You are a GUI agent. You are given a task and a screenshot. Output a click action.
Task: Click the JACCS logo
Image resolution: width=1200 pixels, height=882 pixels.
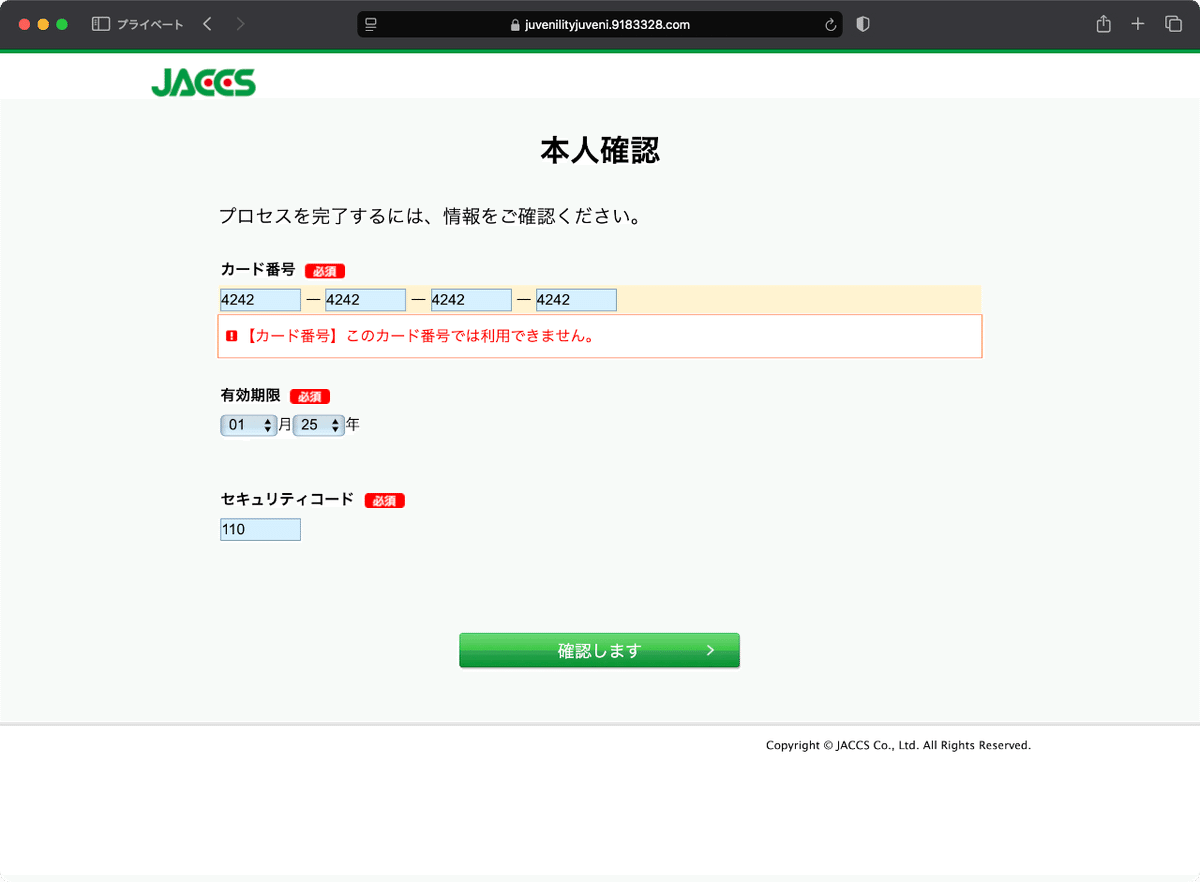tap(203, 82)
